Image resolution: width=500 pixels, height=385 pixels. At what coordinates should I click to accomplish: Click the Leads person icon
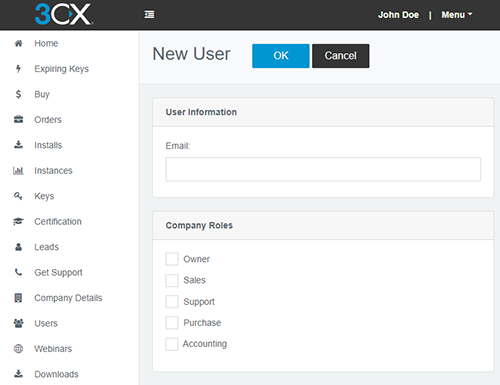(18, 247)
